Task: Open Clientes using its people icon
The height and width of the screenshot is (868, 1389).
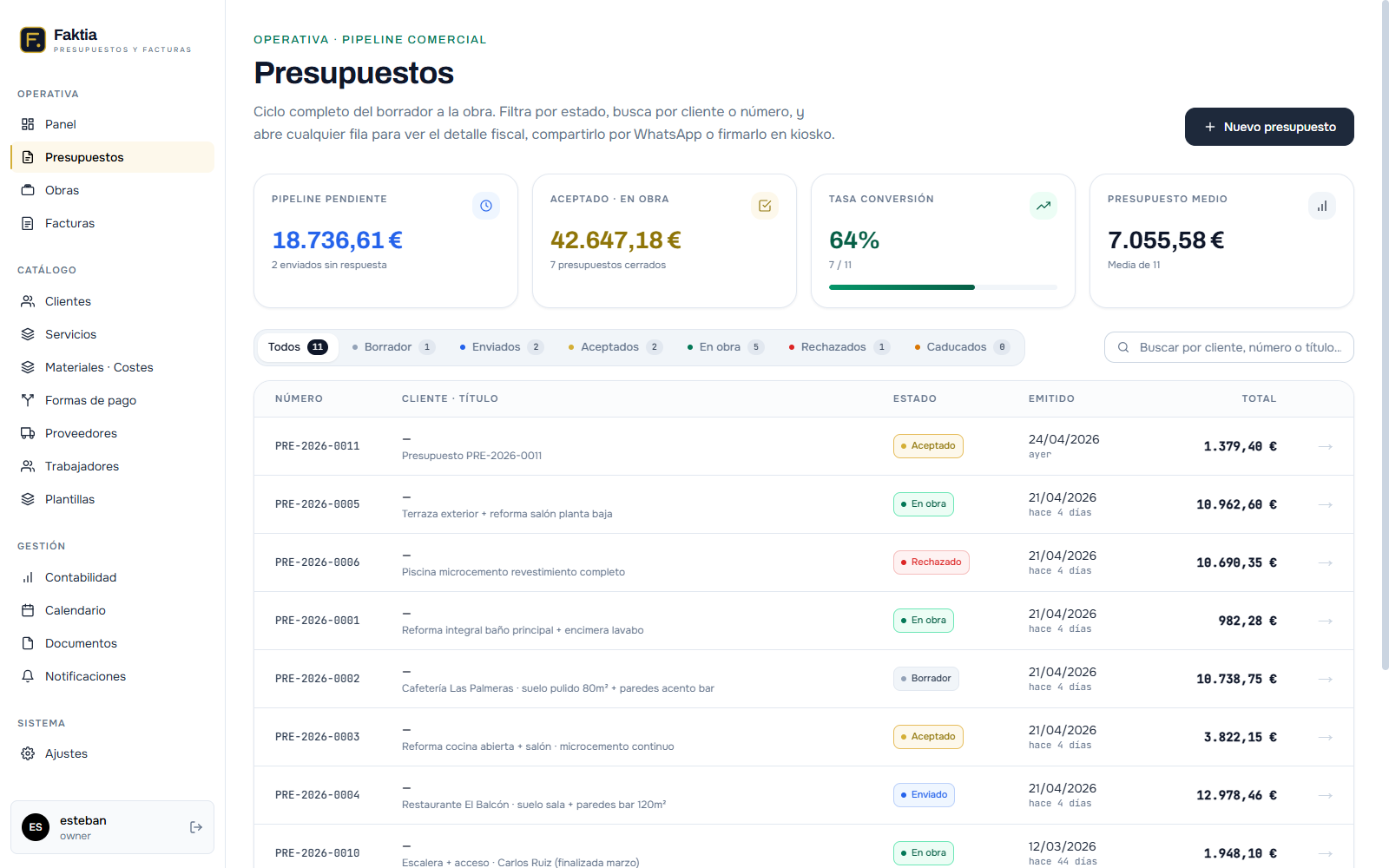Action: tap(28, 301)
